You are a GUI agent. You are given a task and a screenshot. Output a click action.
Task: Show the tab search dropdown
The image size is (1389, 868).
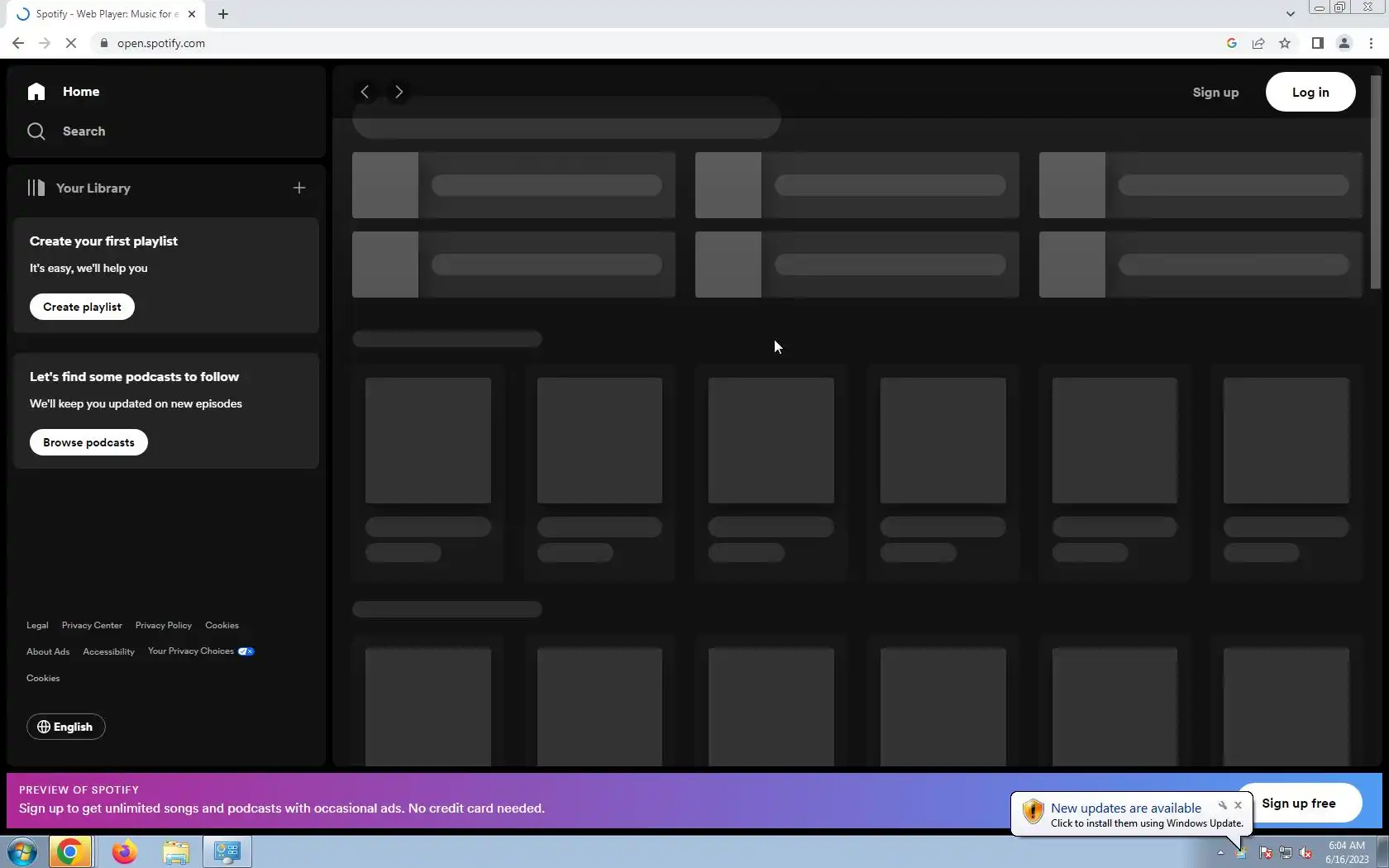pyautogui.click(x=1290, y=14)
